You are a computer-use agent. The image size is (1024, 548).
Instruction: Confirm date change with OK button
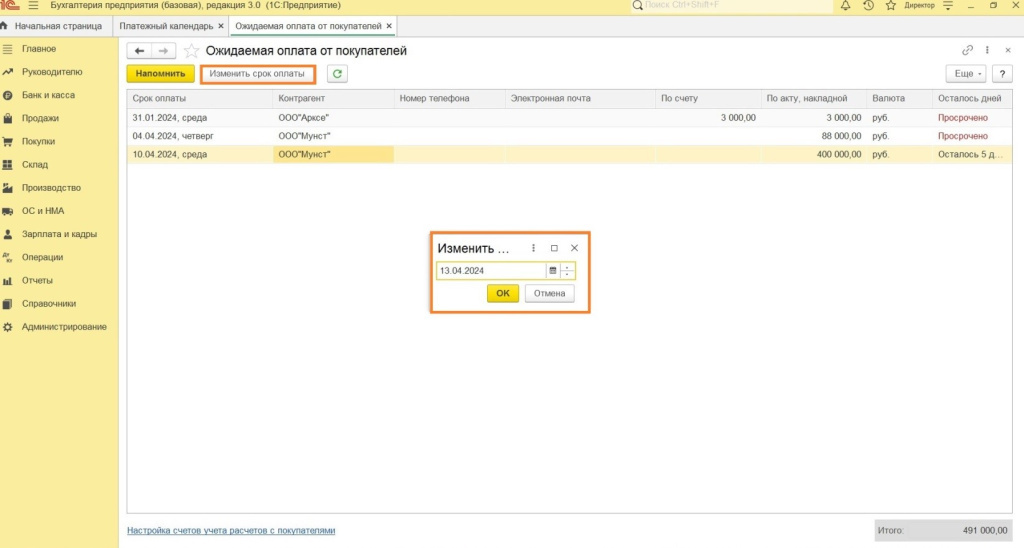tap(503, 294)
